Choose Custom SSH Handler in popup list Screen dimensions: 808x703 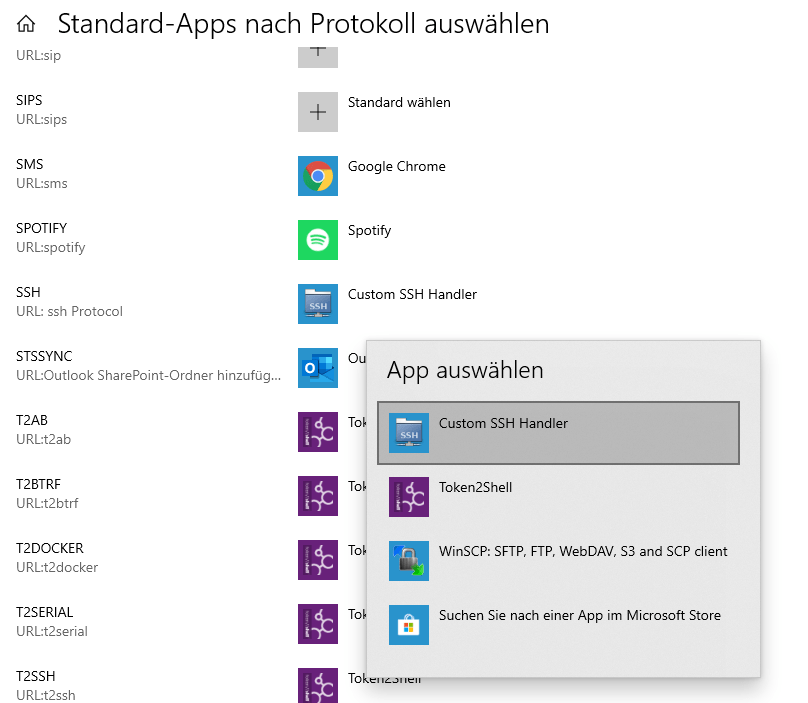tap(558, 433)
